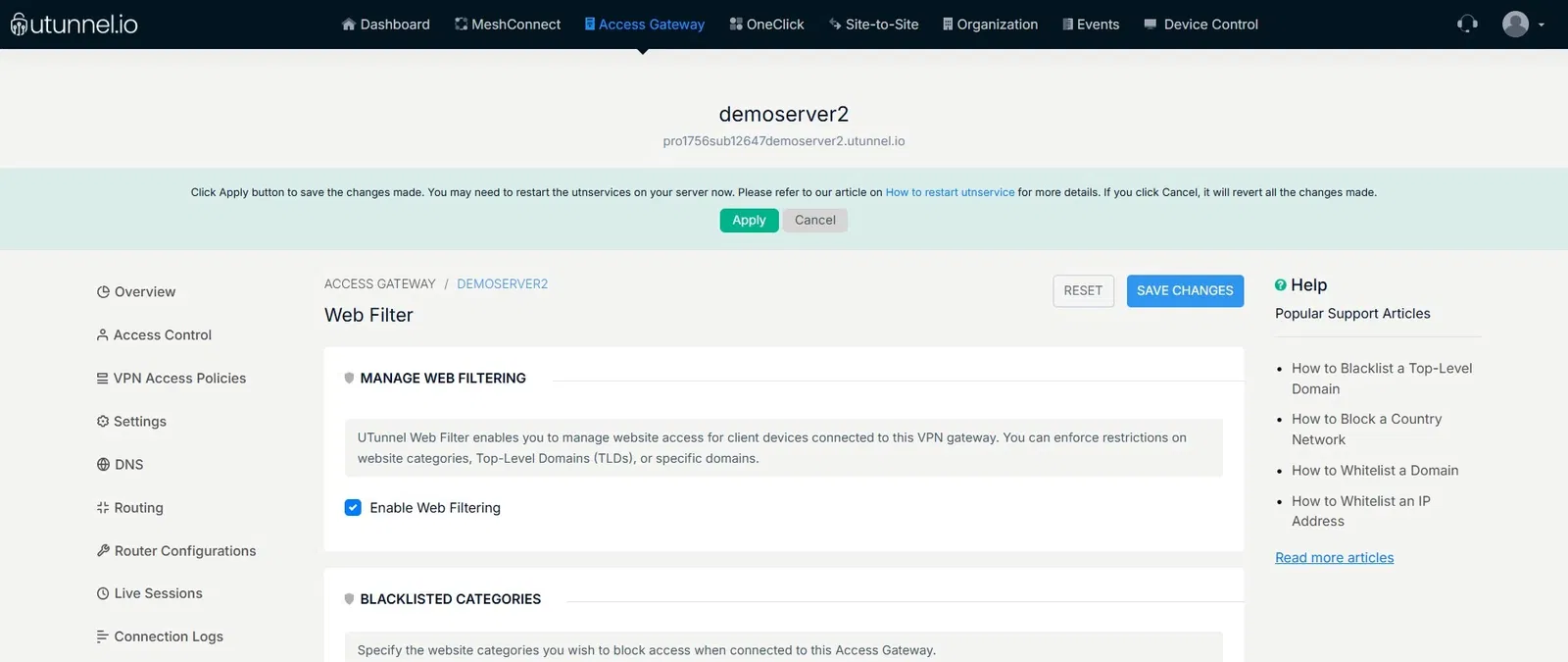Image resolution: width=1568 pixels, height=662 pixels.
Task: Click the Access Gateway icon in navbar
Action: pos(590,25)
